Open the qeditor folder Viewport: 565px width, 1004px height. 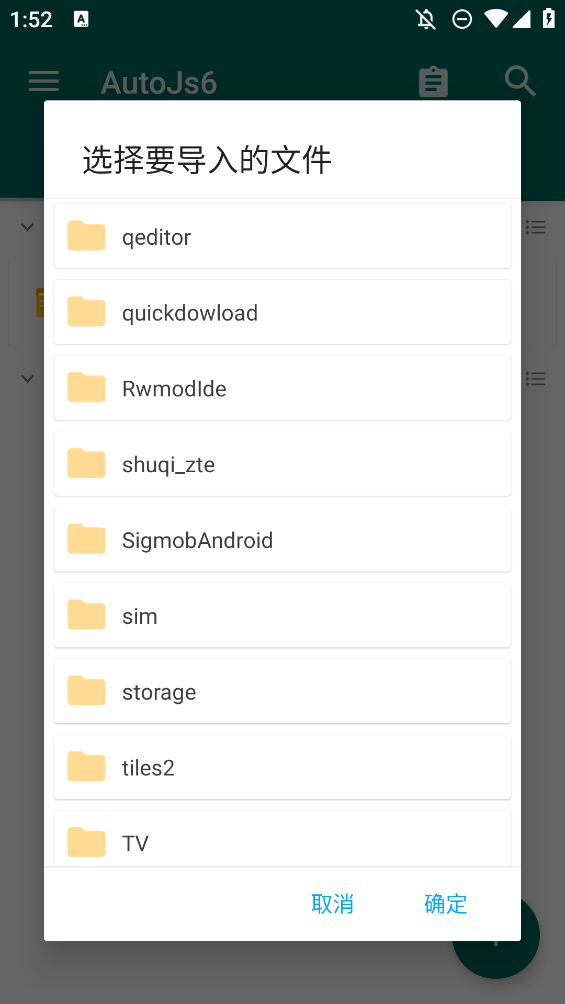pos(282,236)
